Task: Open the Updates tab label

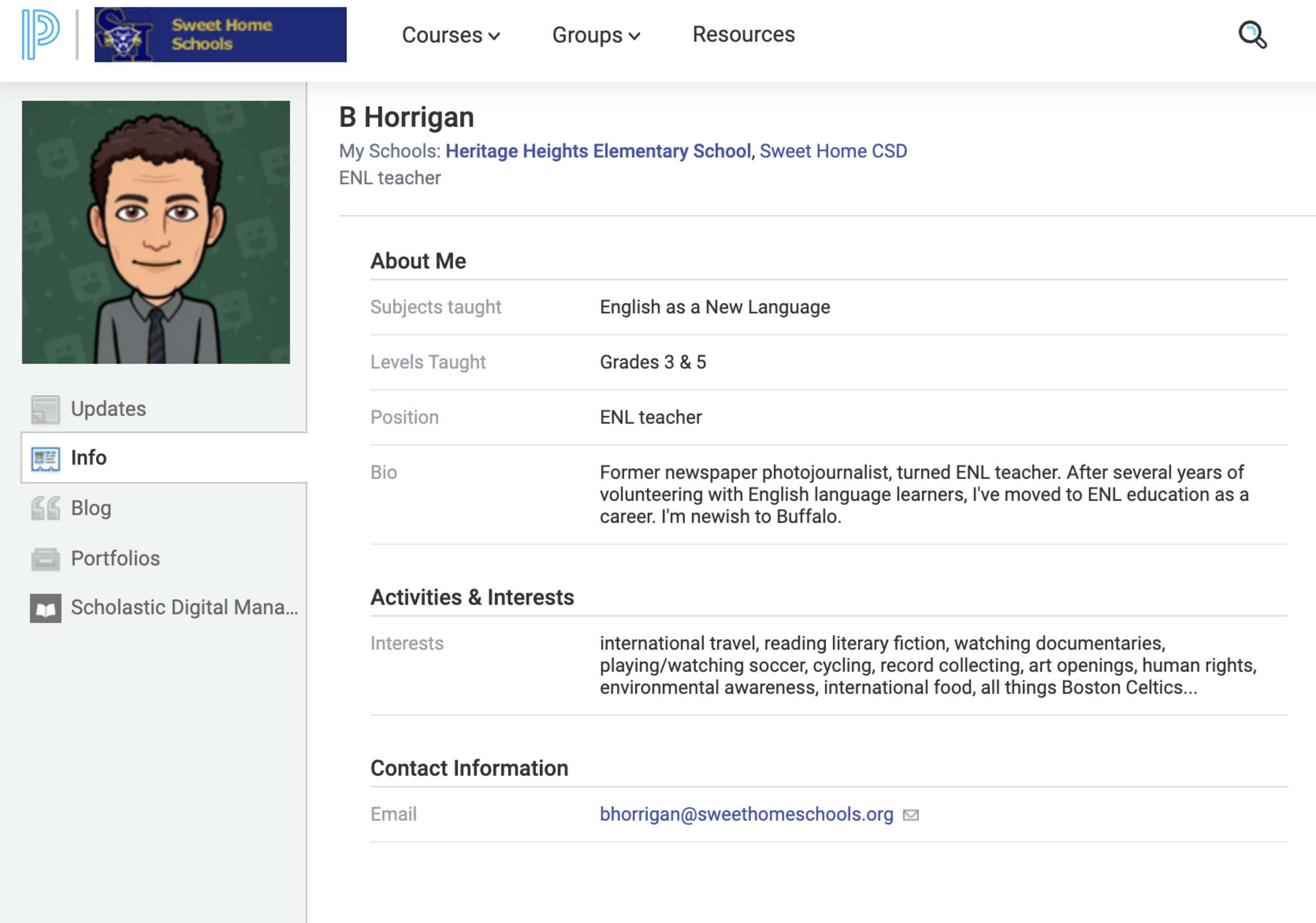Action: click(108, 409)
